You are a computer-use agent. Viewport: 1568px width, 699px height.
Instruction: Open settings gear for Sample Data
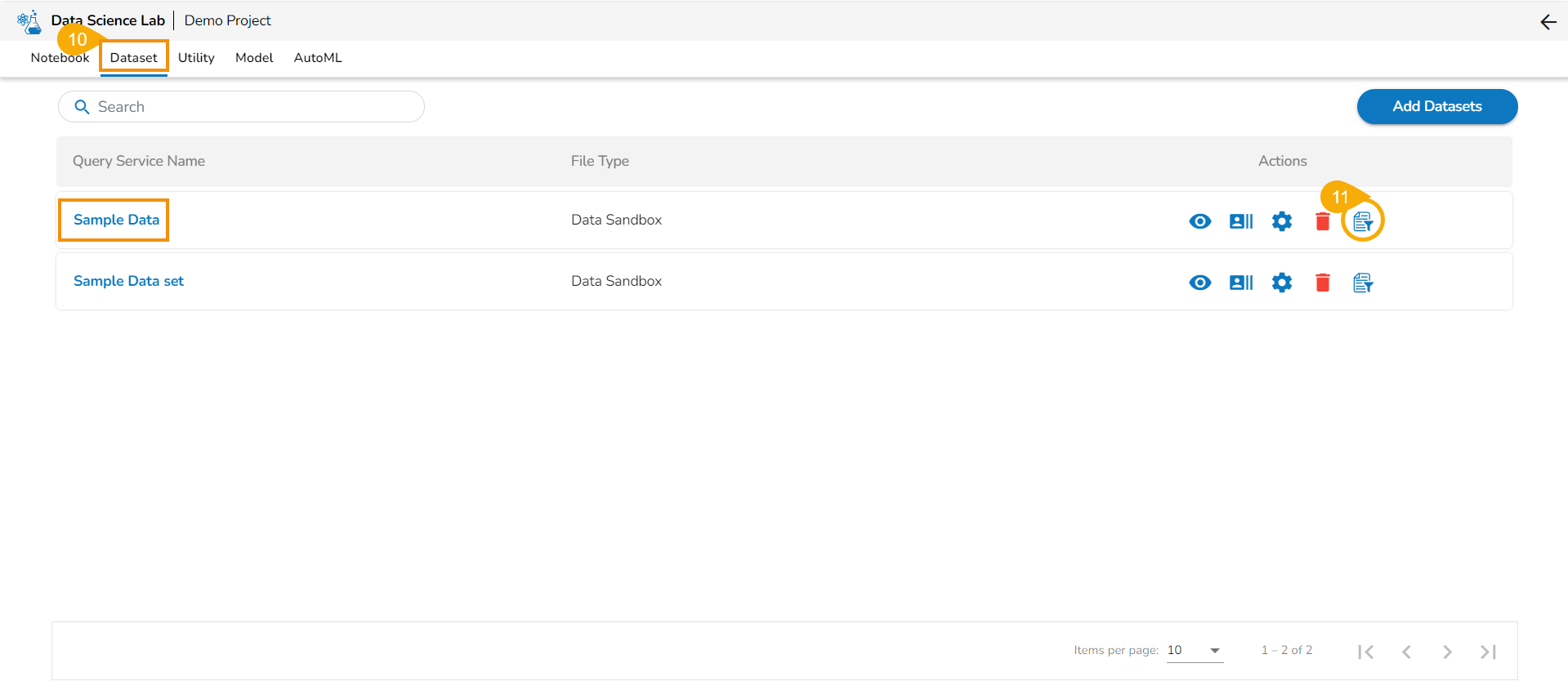click(x=1281, y=221)
